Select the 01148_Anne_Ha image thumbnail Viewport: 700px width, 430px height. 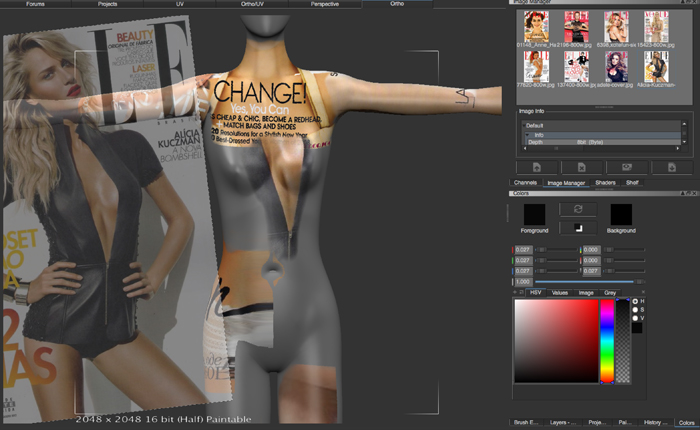coord(537,27)
